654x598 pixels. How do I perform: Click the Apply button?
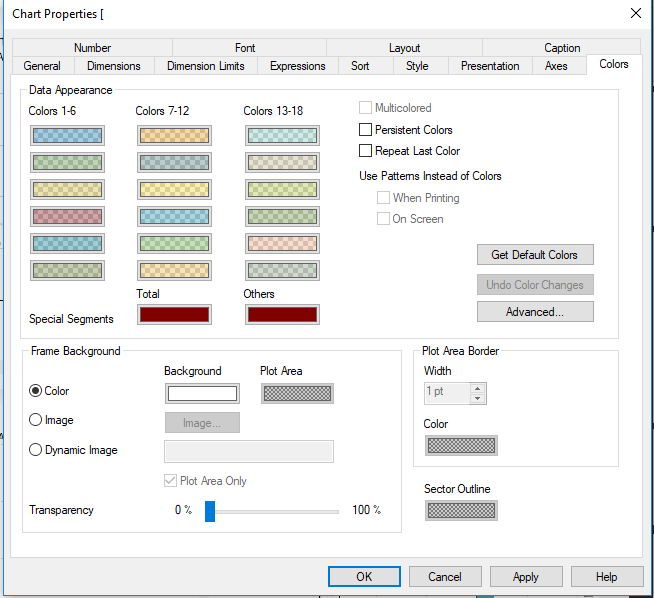tap(526, 576)
